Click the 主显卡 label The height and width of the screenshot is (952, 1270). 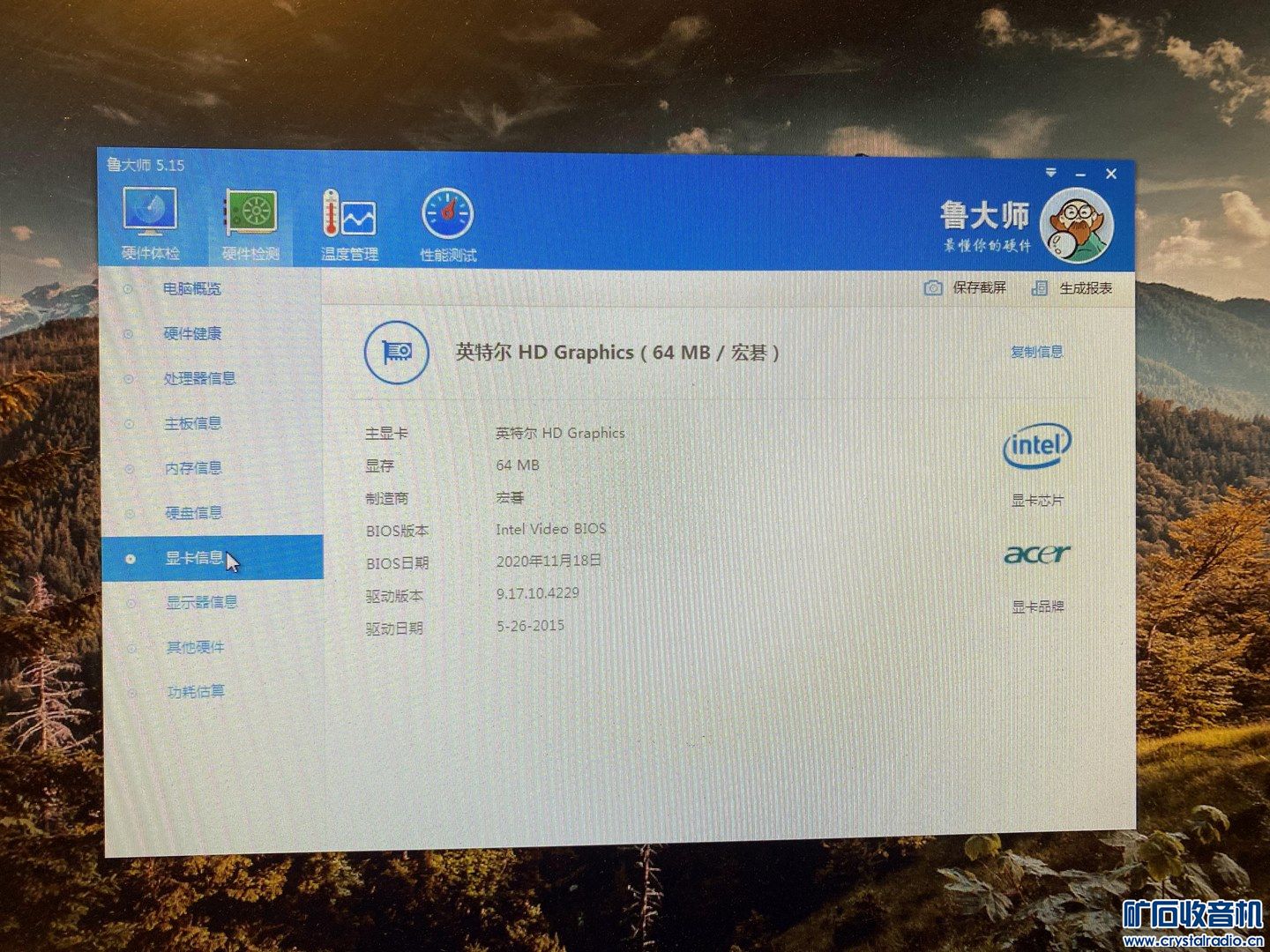(387, 435)
